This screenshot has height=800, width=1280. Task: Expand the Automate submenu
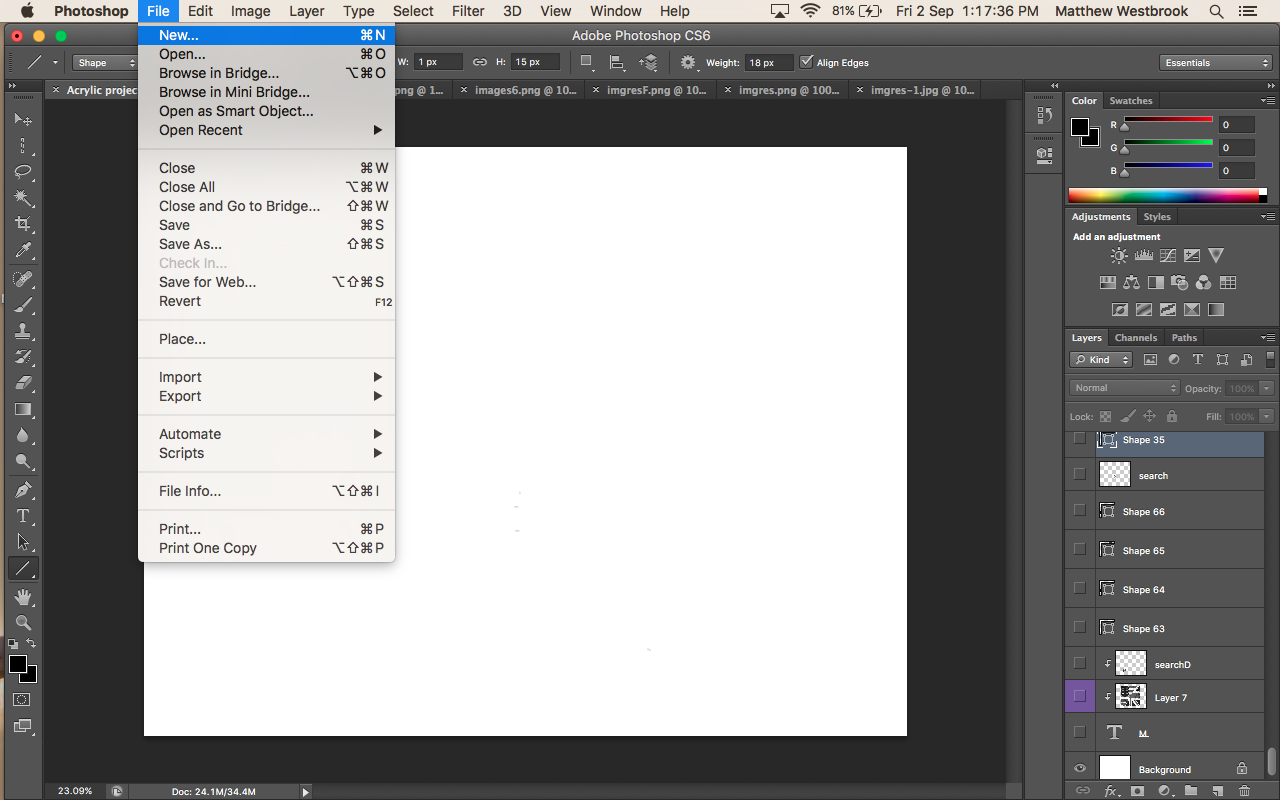tap(267, 434)
